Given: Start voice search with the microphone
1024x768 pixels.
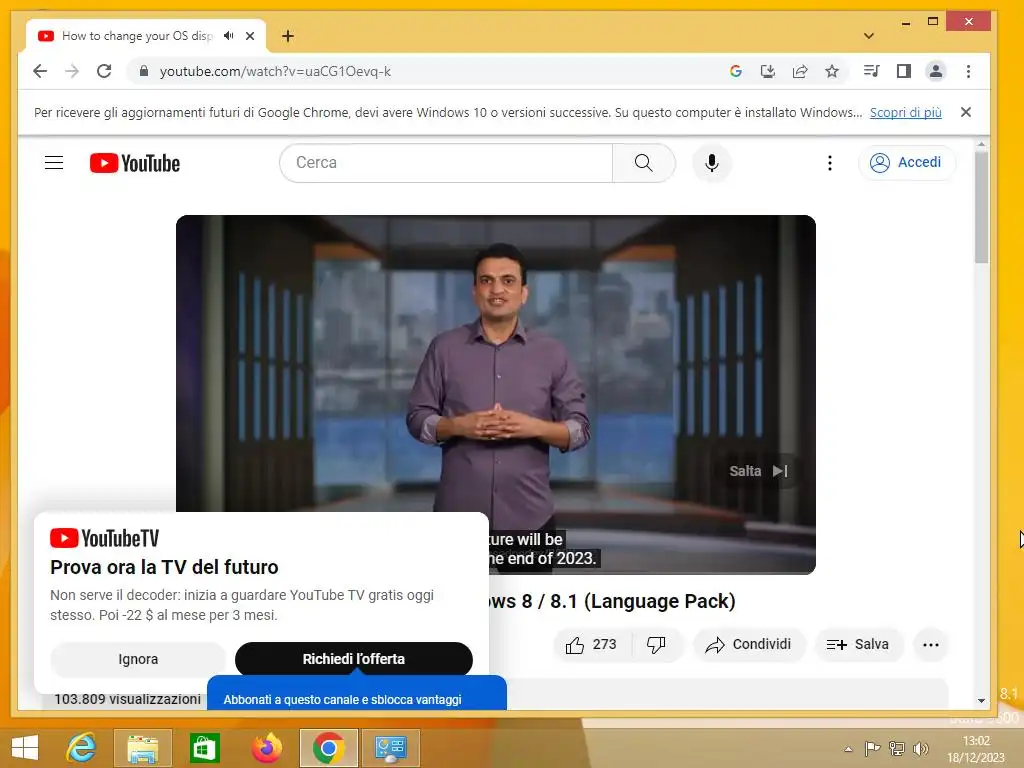Looking at the screenshot, I should 712,163.
